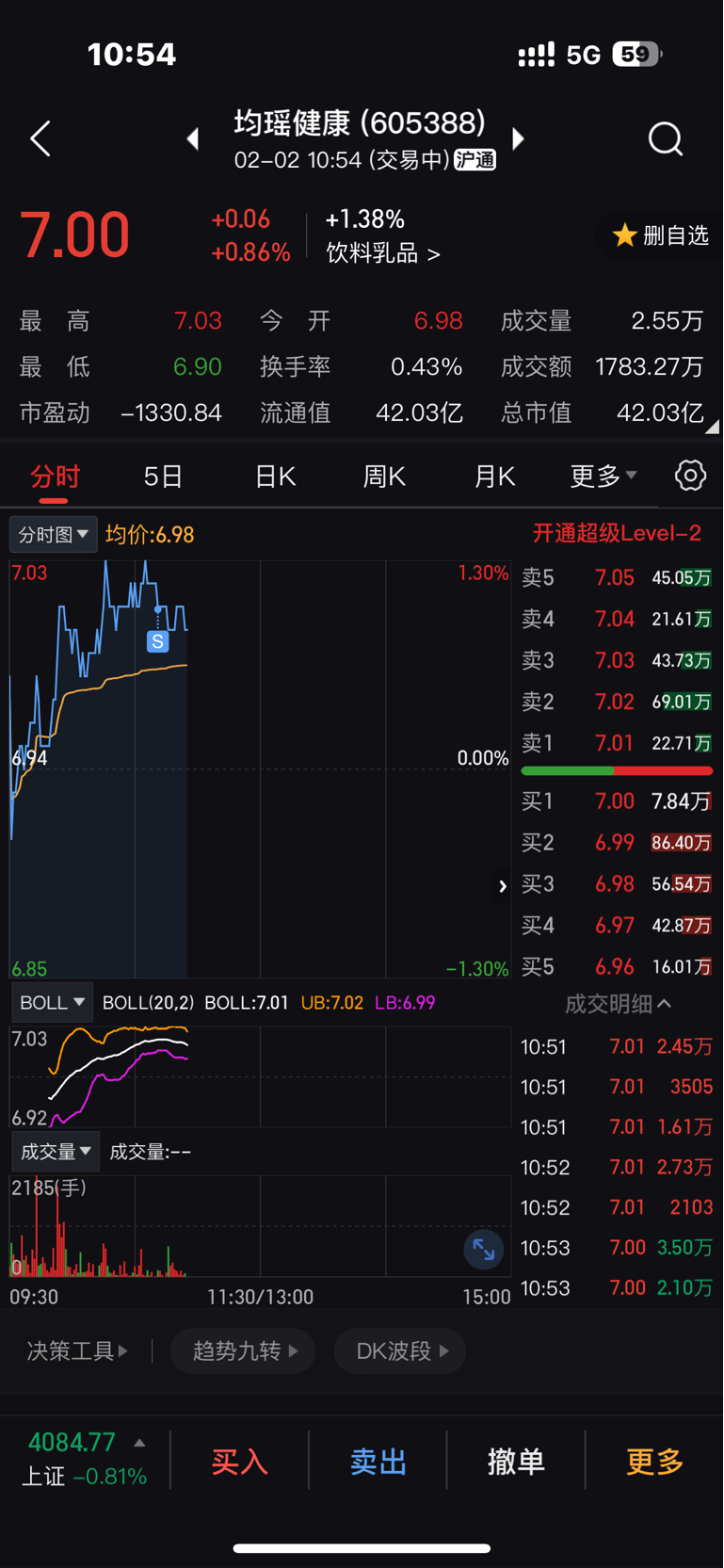Select 卖1 7.01 order row
The width and height of the screenshot is (724, 1568).
point(618,743)
